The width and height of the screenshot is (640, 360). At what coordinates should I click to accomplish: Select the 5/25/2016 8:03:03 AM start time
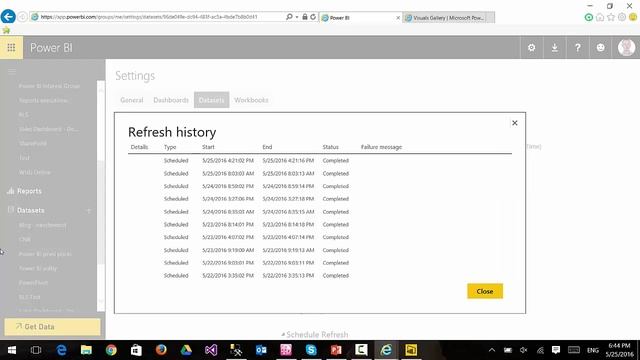click(x=228, y=173)
